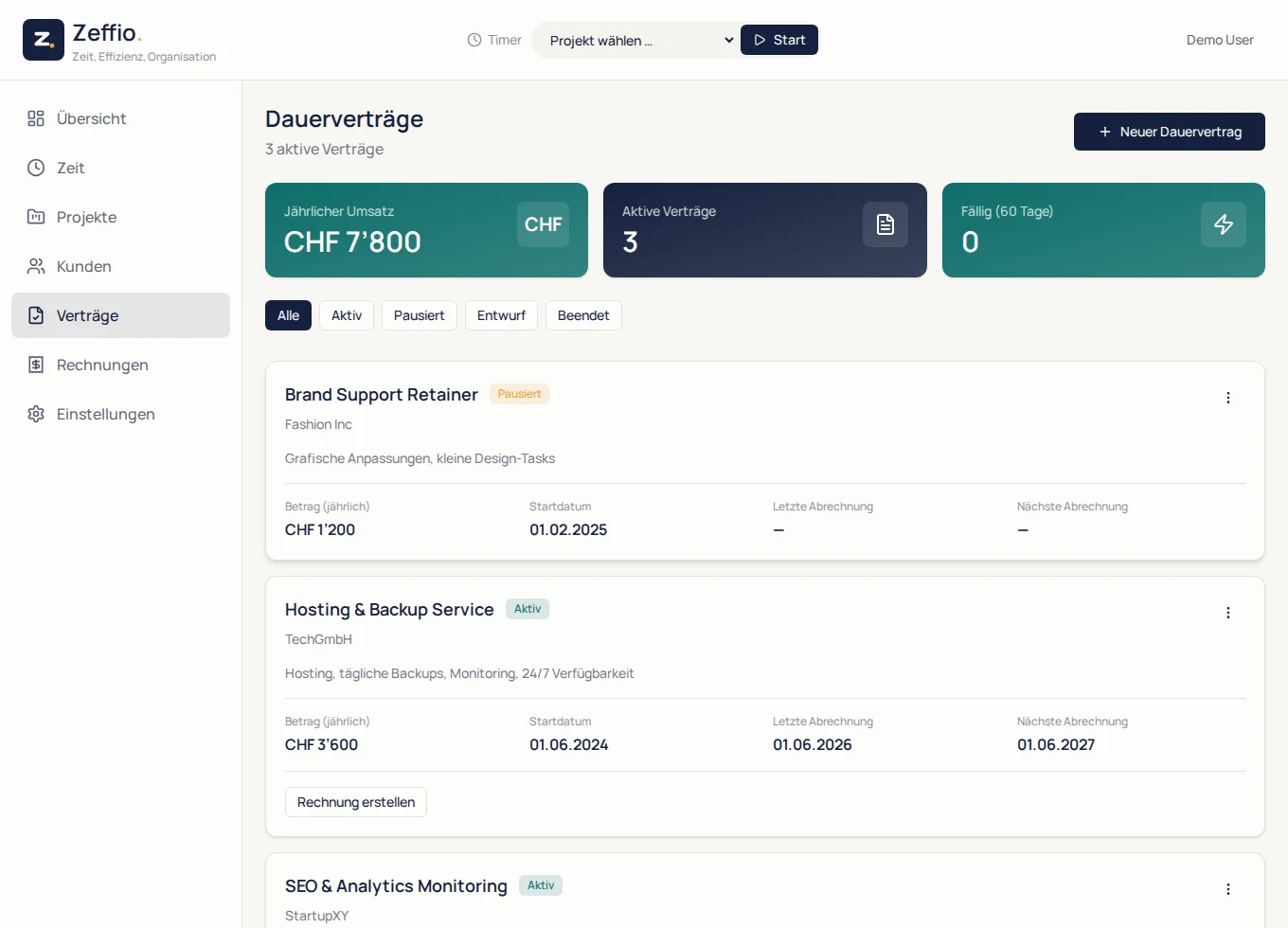1288x928 pixels.
Task: Open options menu for SEO & Analytics Monitoring
Action: click(x=1228, y=889)
